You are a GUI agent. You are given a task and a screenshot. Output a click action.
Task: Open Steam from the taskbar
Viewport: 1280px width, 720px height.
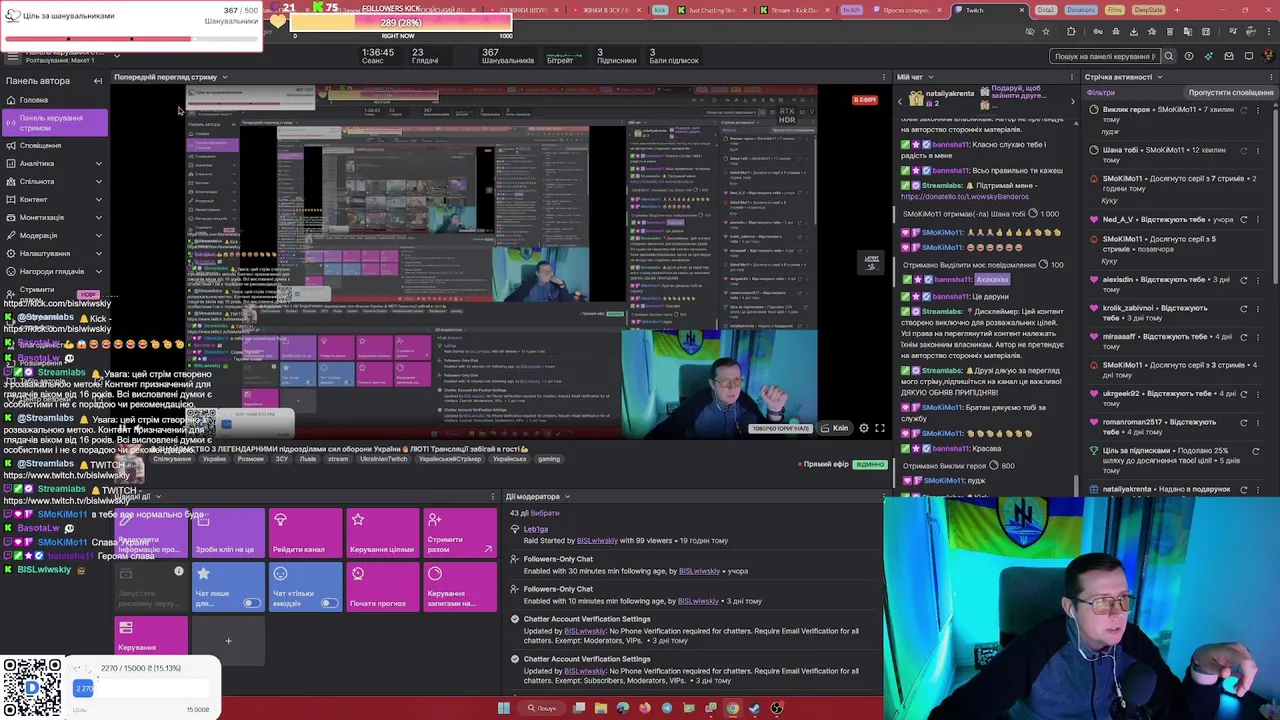pyautogui.click(x=755, y=708)
